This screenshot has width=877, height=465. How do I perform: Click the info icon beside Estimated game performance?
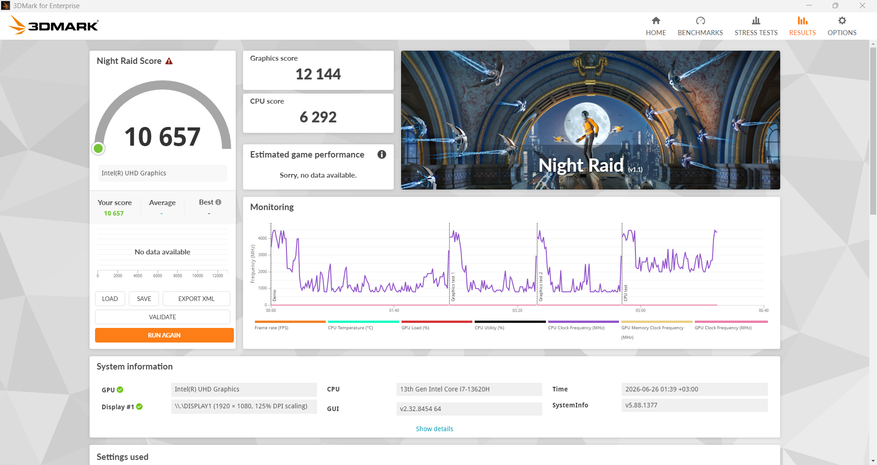(381, 154)
